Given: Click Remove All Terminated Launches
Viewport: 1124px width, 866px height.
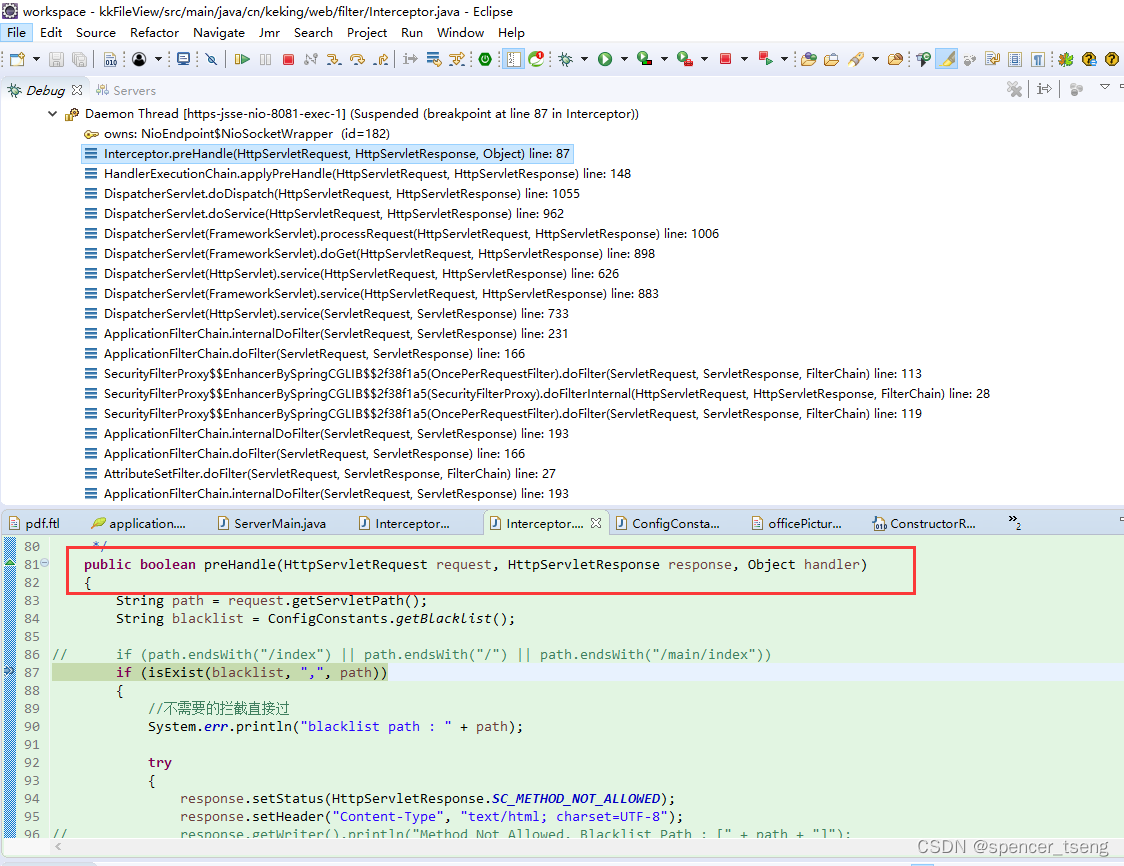Looking at the screenshot, I should [1014, 89].
